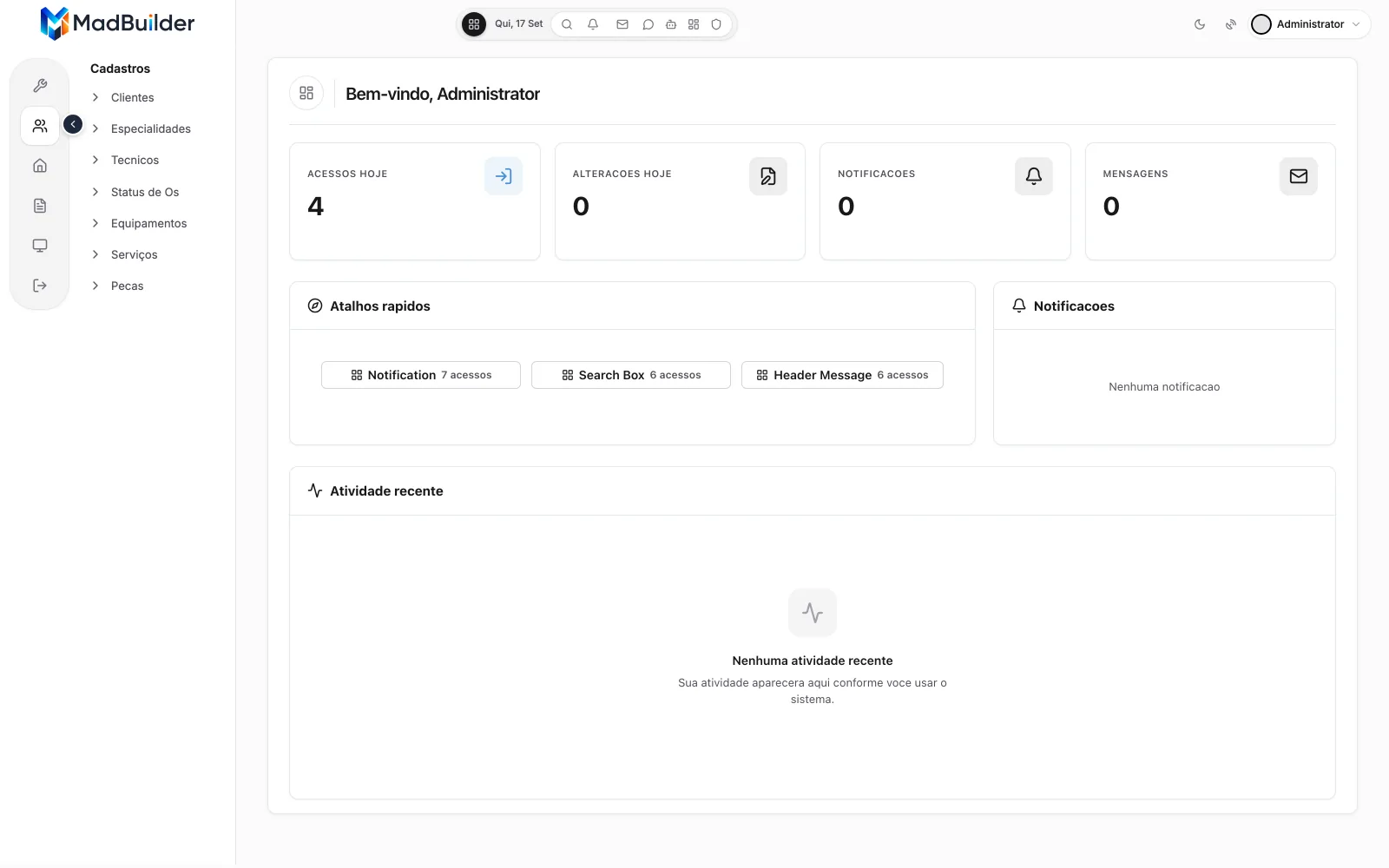Open the wrench settings icon in the sidebar rail
The image size is (1389, 868).
tap(40, 86)
